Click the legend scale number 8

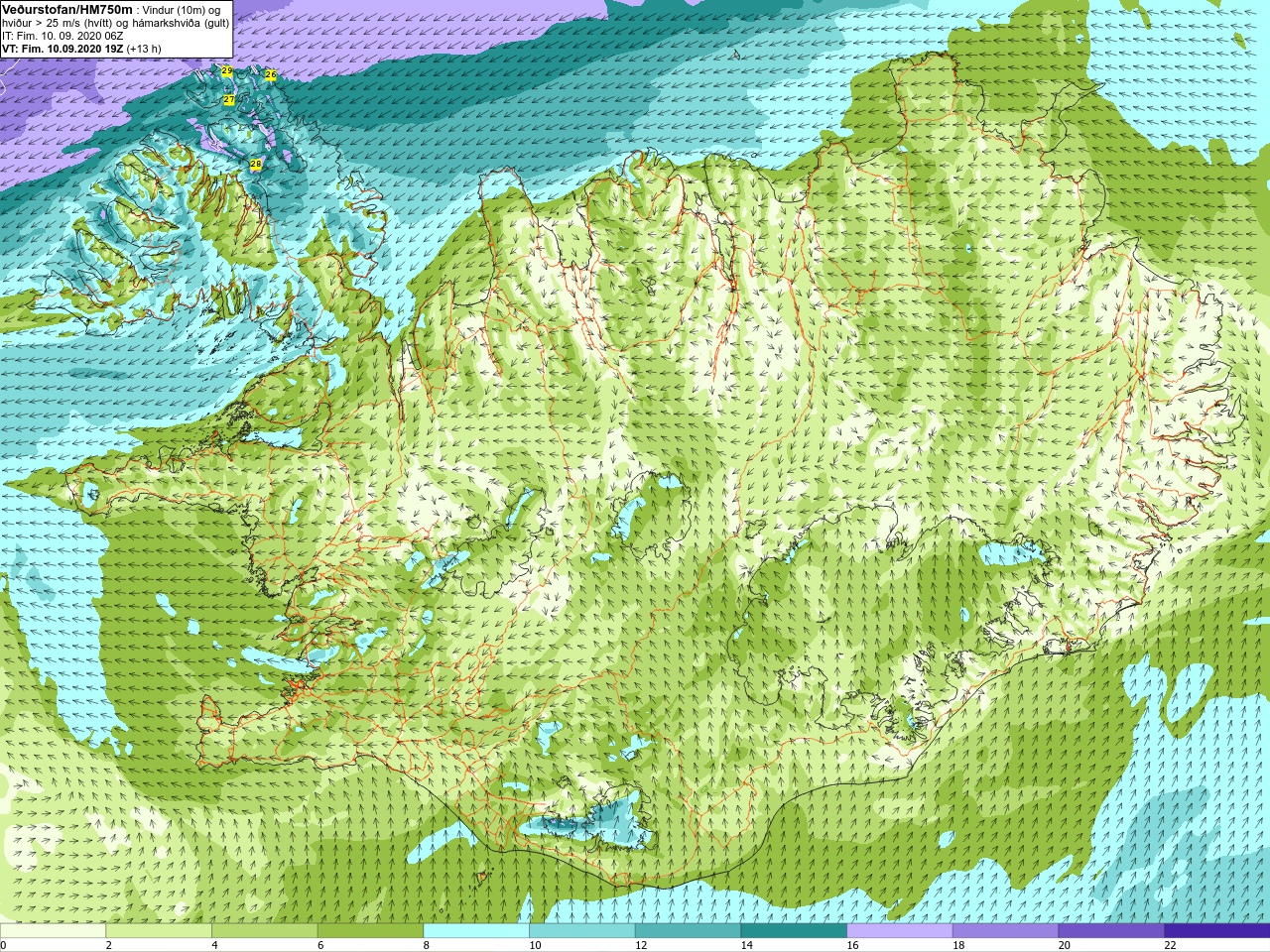pyautogui.click(x=427, y=945)
